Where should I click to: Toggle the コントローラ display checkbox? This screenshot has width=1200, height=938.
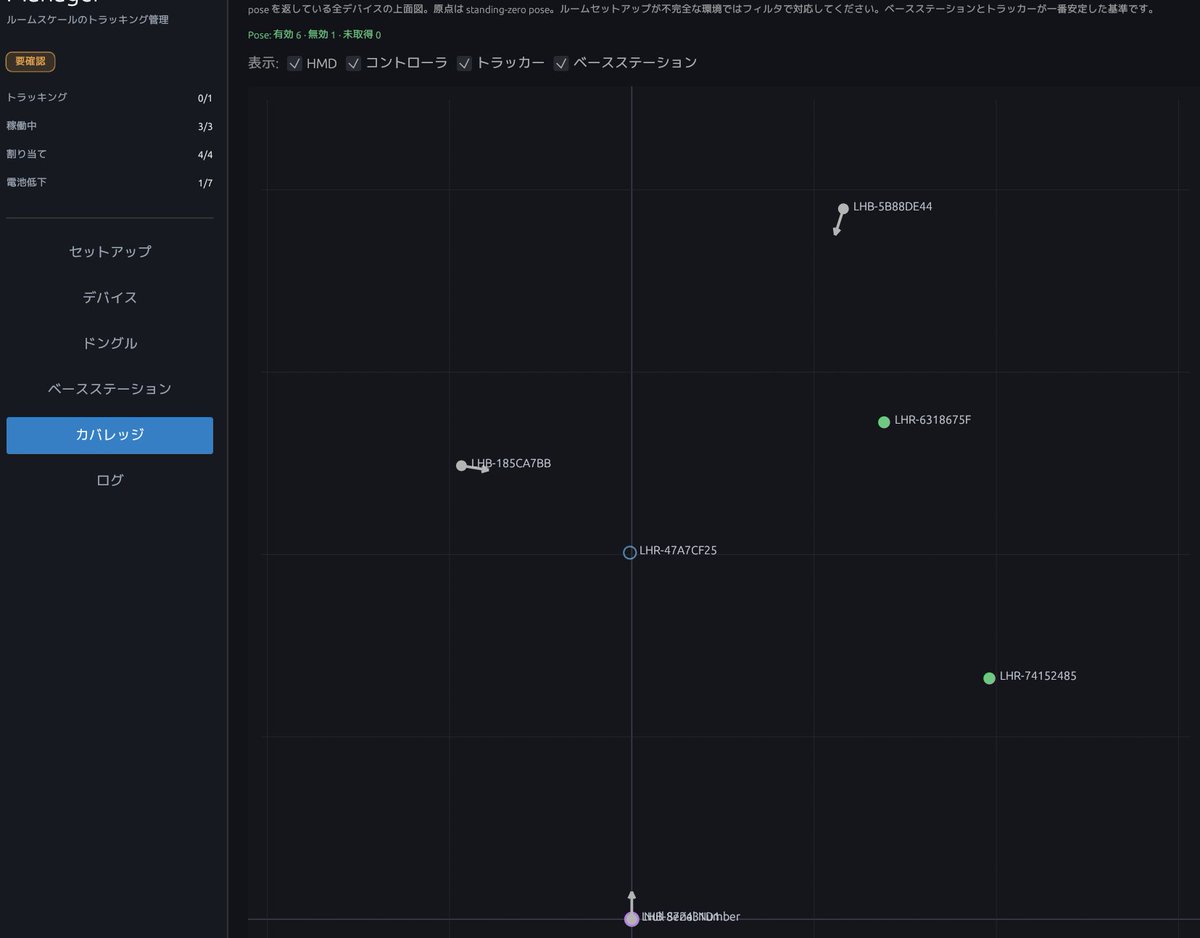coord(354,64)
